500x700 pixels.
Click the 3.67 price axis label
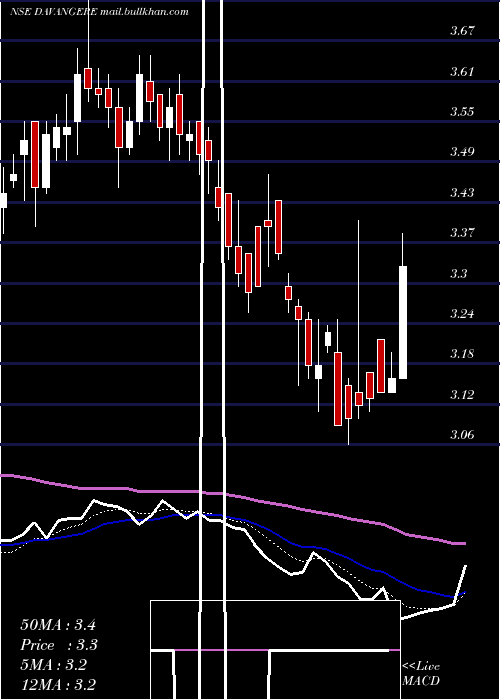click(x=462, y=31)
